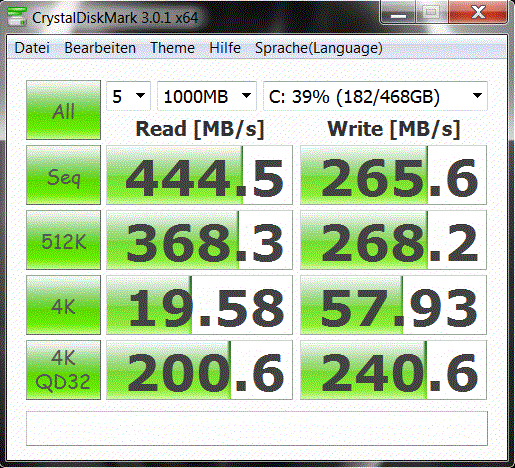
Task: Minimize the CrystalDiskMark window
Action: coord(398,13)
